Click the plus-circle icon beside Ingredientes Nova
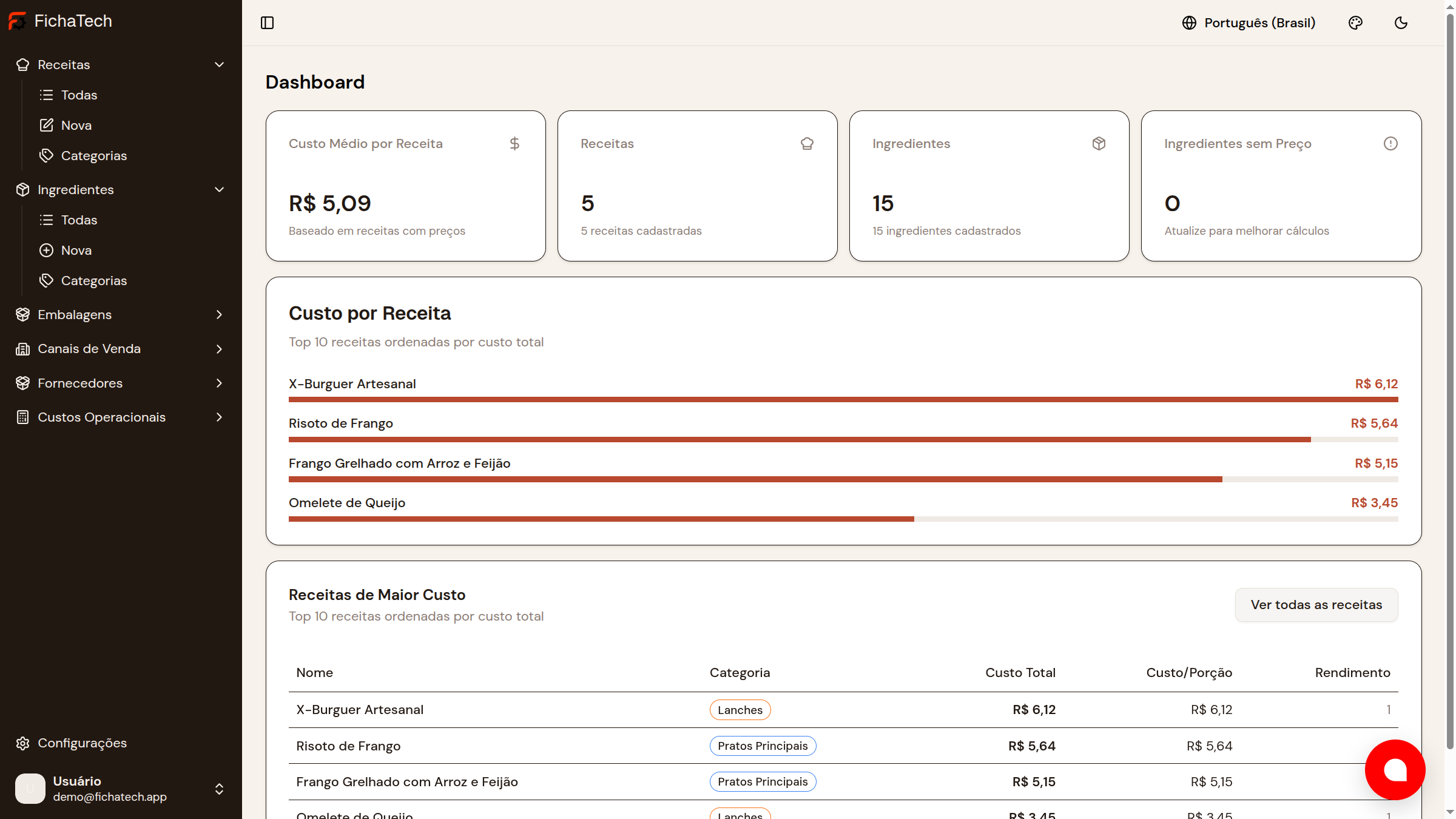 click(x=47, y=251)
